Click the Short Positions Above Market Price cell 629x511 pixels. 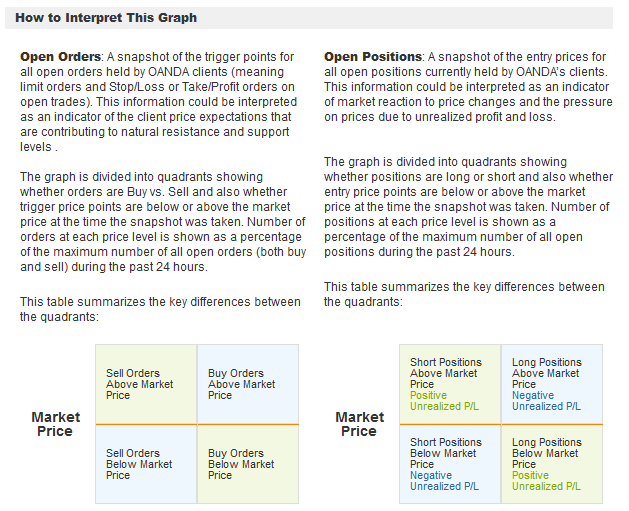[450, 384]
